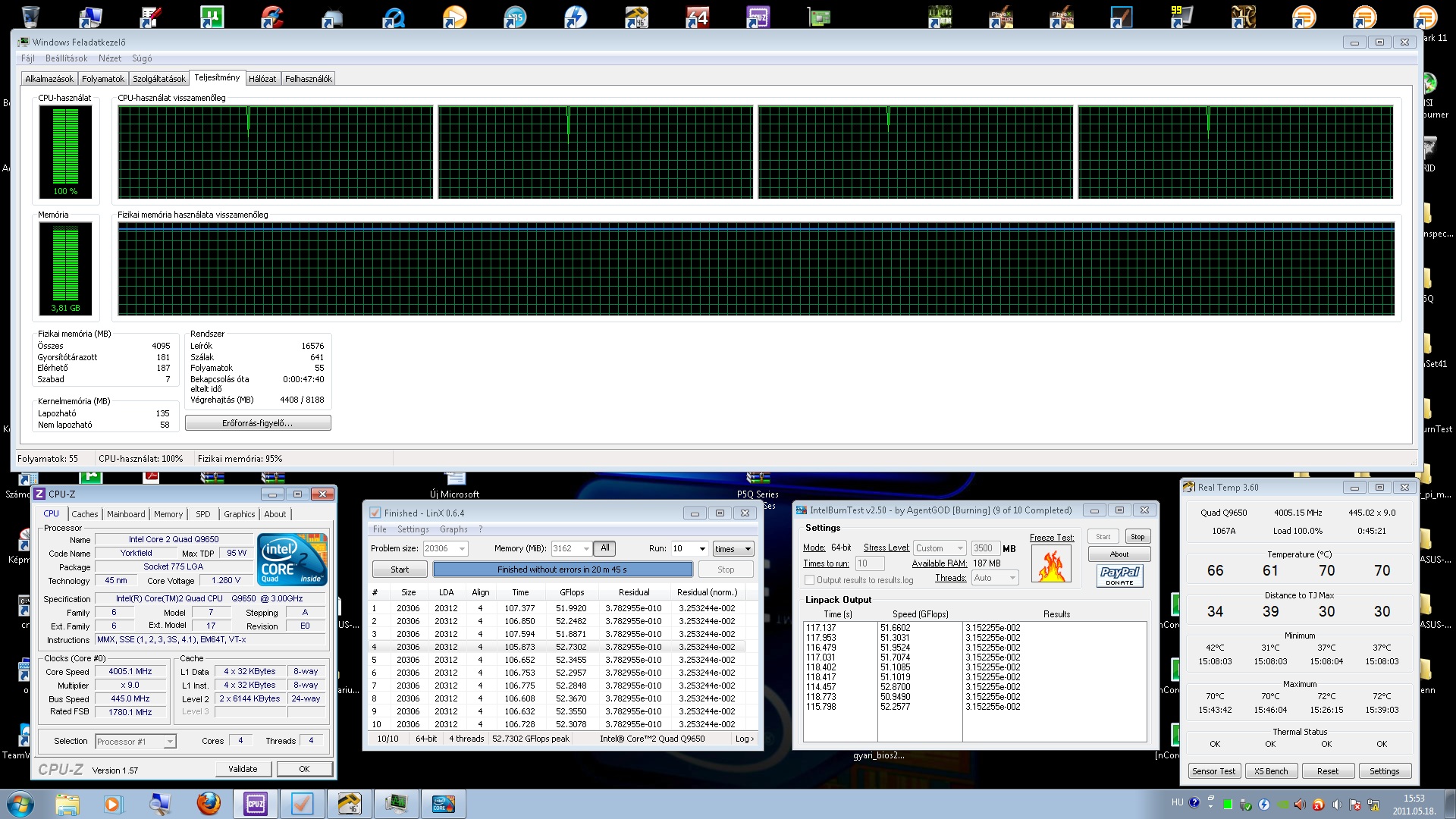Click the LinX title bar checkmark icon

coord(375,513)
